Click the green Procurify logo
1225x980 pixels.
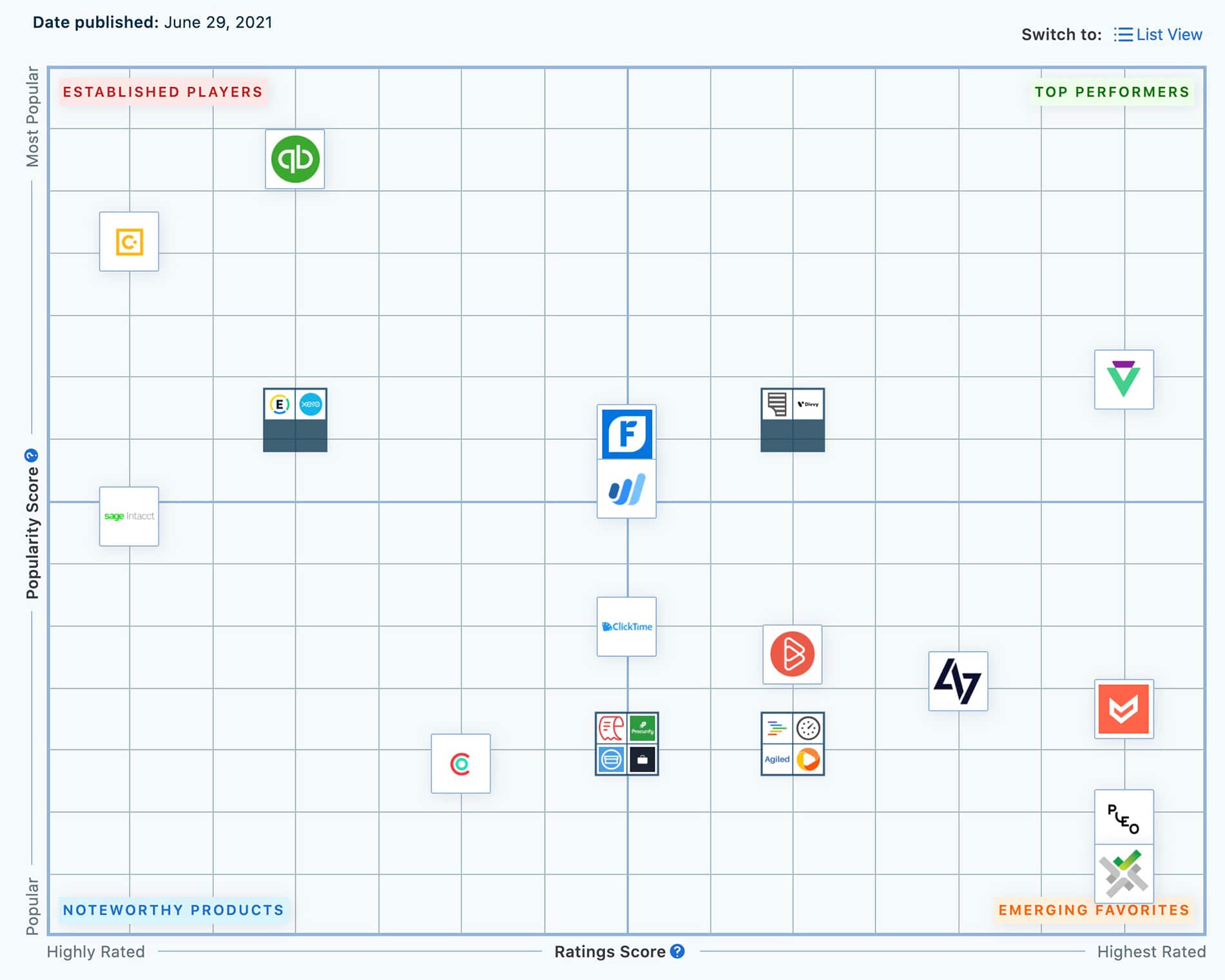click(642, 729)
